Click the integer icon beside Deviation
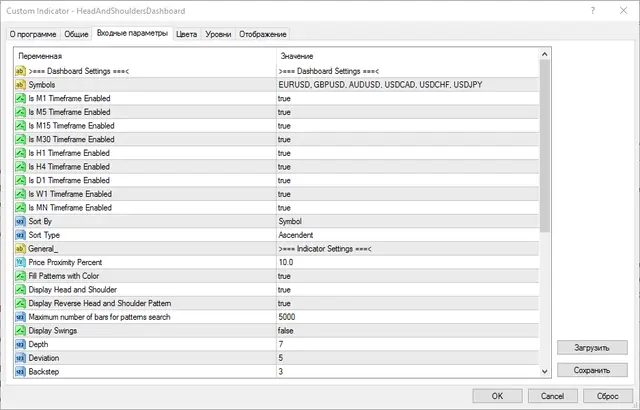 [x=20, y=358]
